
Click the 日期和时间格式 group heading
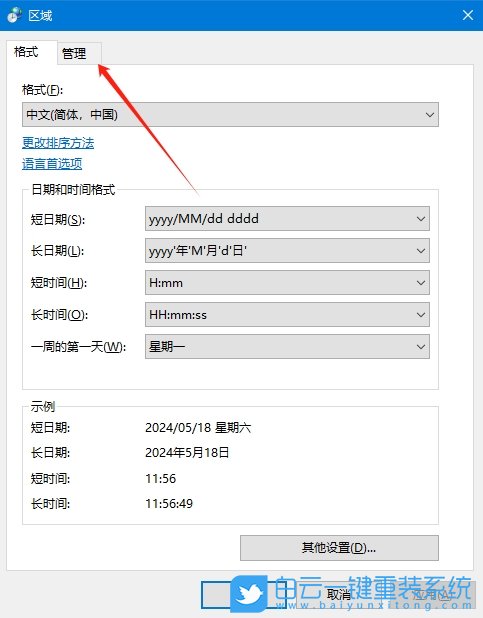click(x=73, y=190)
